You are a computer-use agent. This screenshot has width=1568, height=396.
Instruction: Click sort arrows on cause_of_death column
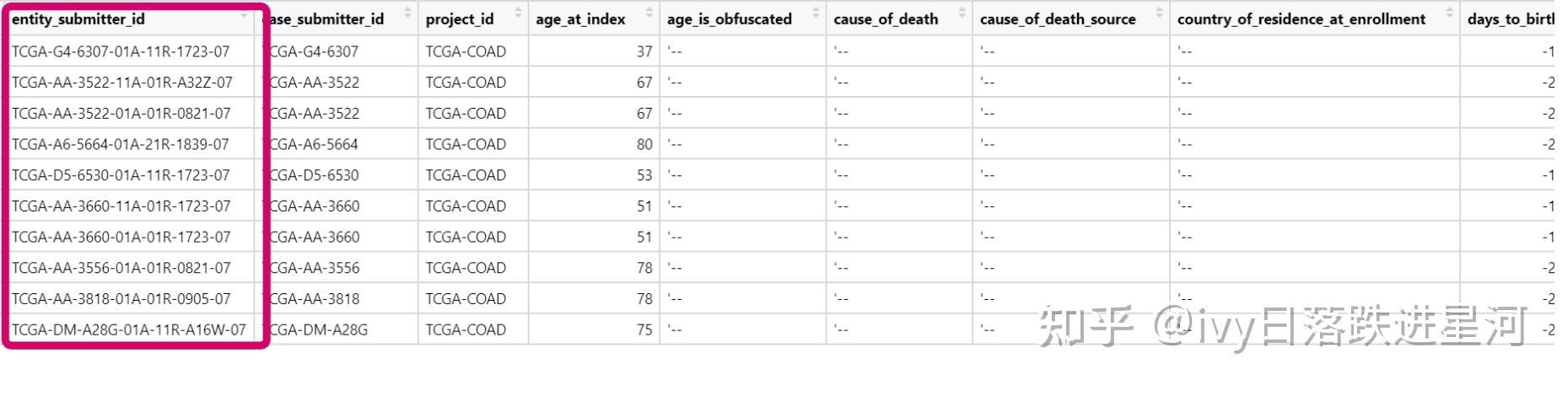pos(962,13)
